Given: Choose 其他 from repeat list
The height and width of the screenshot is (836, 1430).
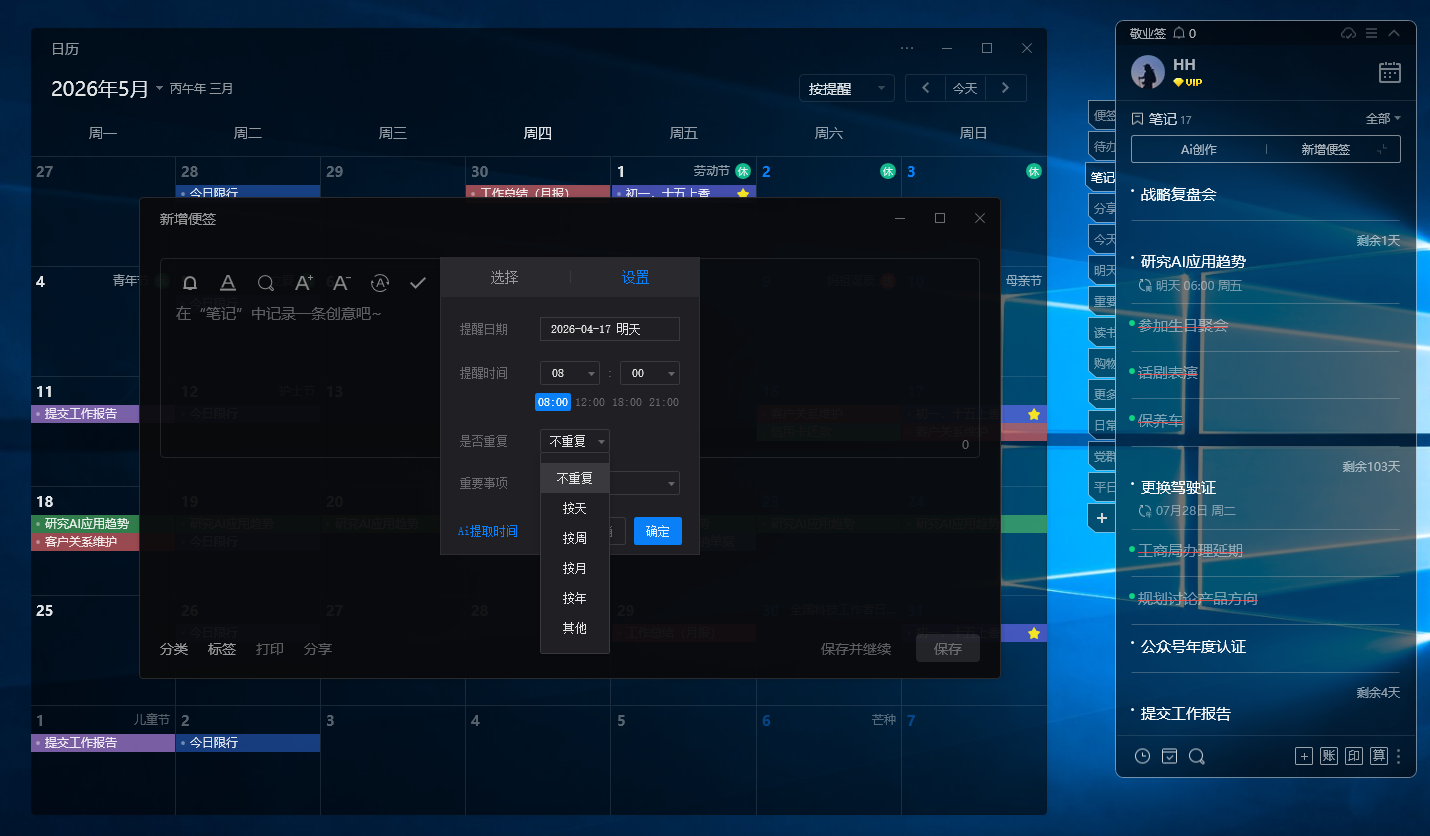Looking at the screenshot, I should pyautogui.click(x=575, y=628).
